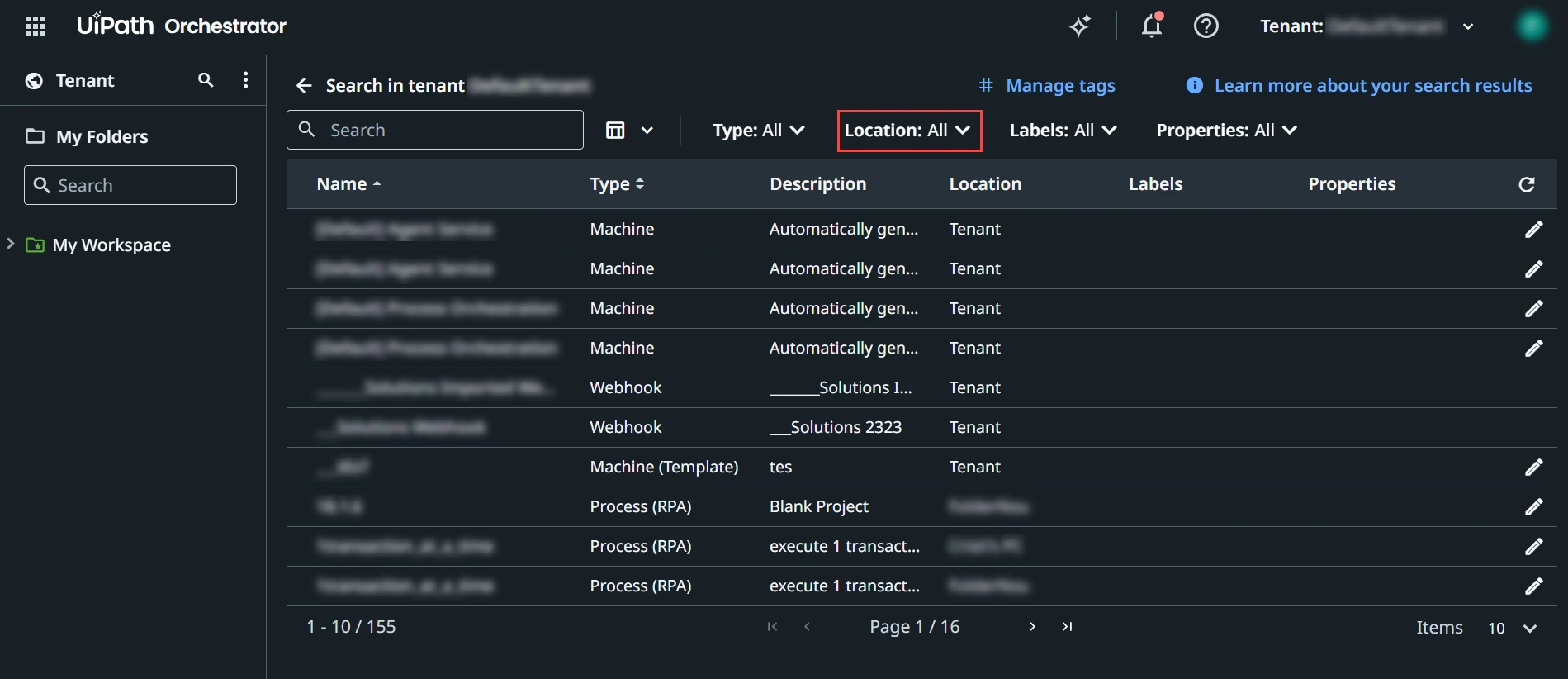Click the My Folders search field
The width and height of the screenshot is (1568, 679).
130,185
